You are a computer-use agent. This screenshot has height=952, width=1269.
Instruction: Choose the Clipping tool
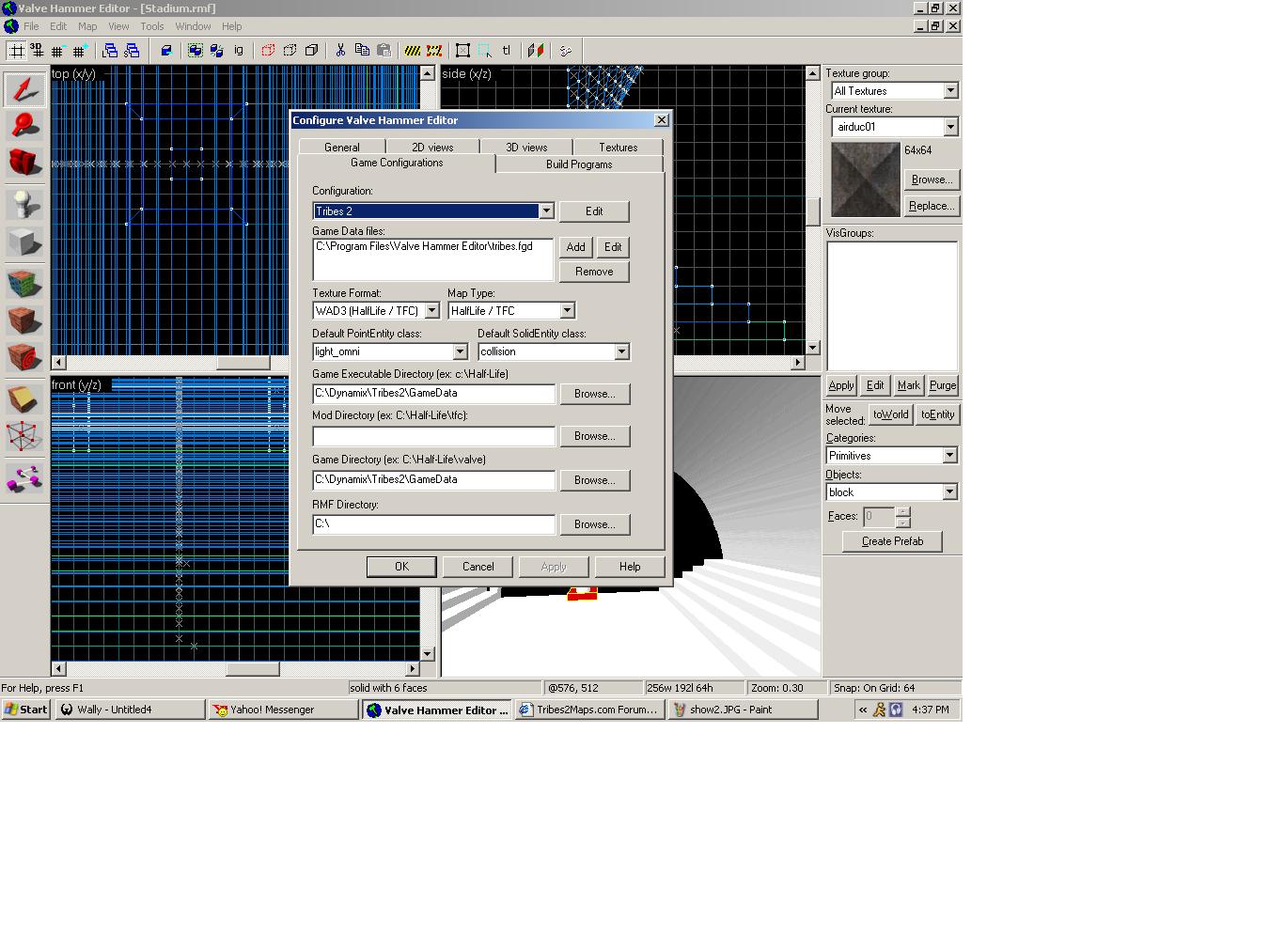[24, 399]
